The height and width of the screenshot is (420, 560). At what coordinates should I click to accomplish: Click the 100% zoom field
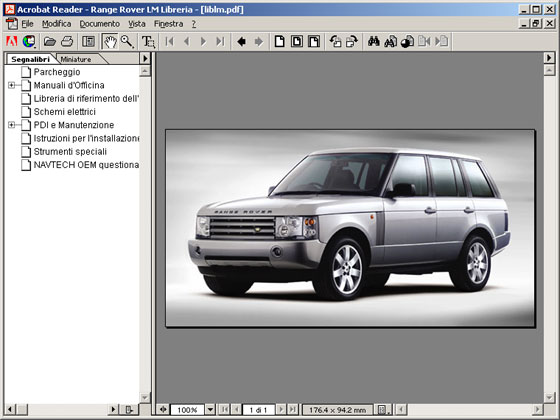(x=188, y=409)
